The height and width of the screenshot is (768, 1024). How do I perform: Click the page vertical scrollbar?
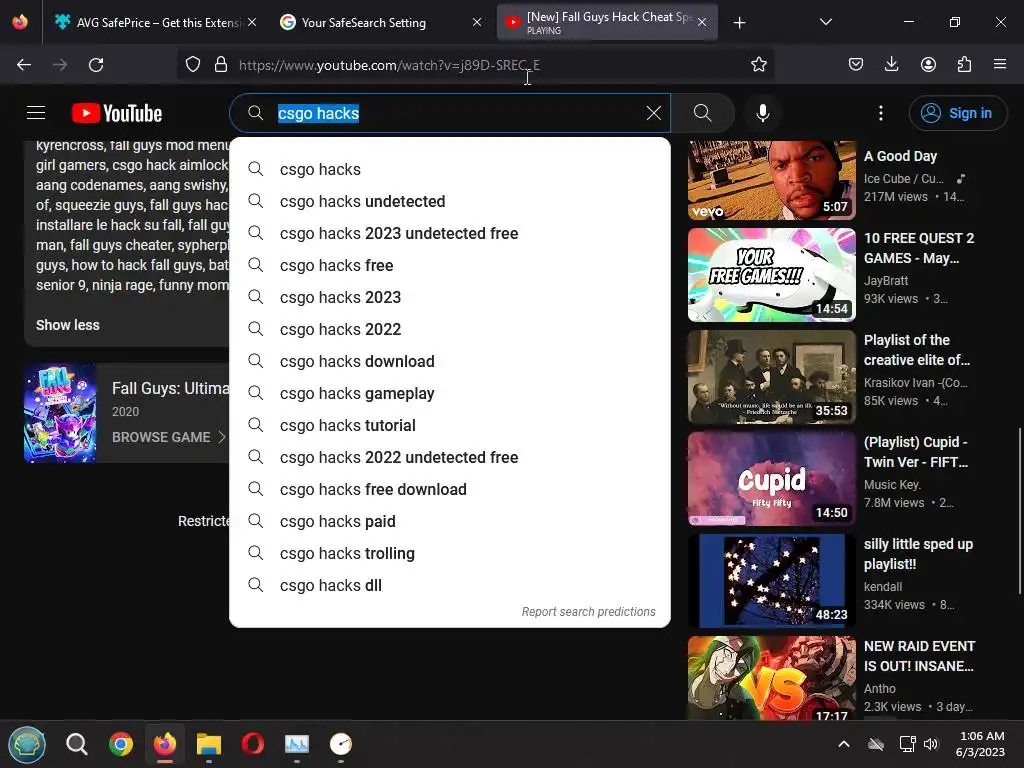pos(1019,511)
